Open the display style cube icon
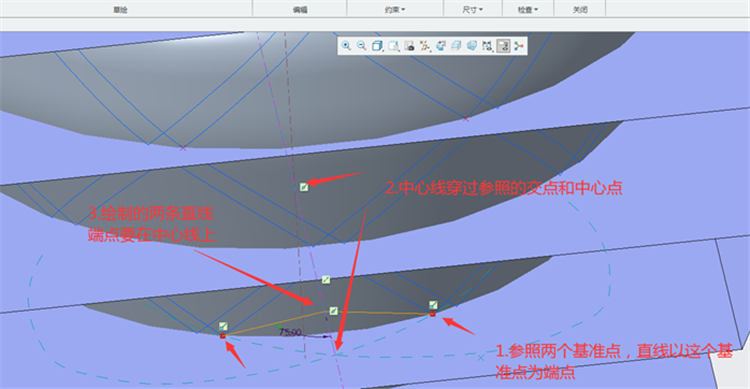This screenshot has width=750, height=389. point(377,46)
